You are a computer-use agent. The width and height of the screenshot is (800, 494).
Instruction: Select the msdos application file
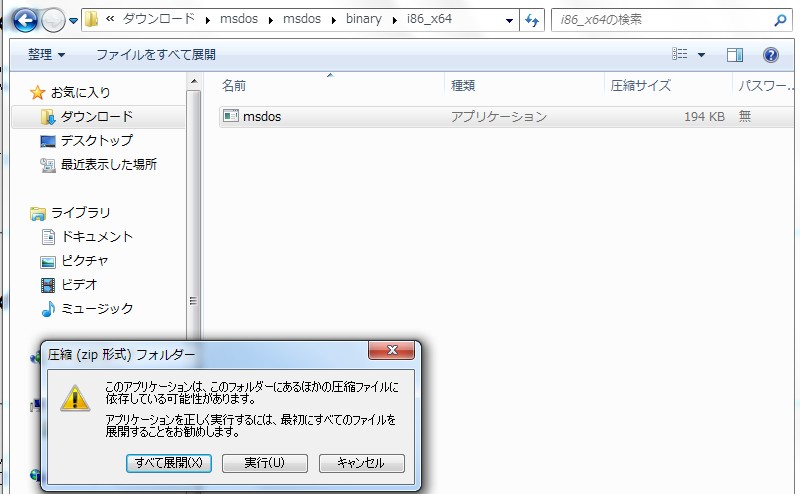click(x=506, y=116)
